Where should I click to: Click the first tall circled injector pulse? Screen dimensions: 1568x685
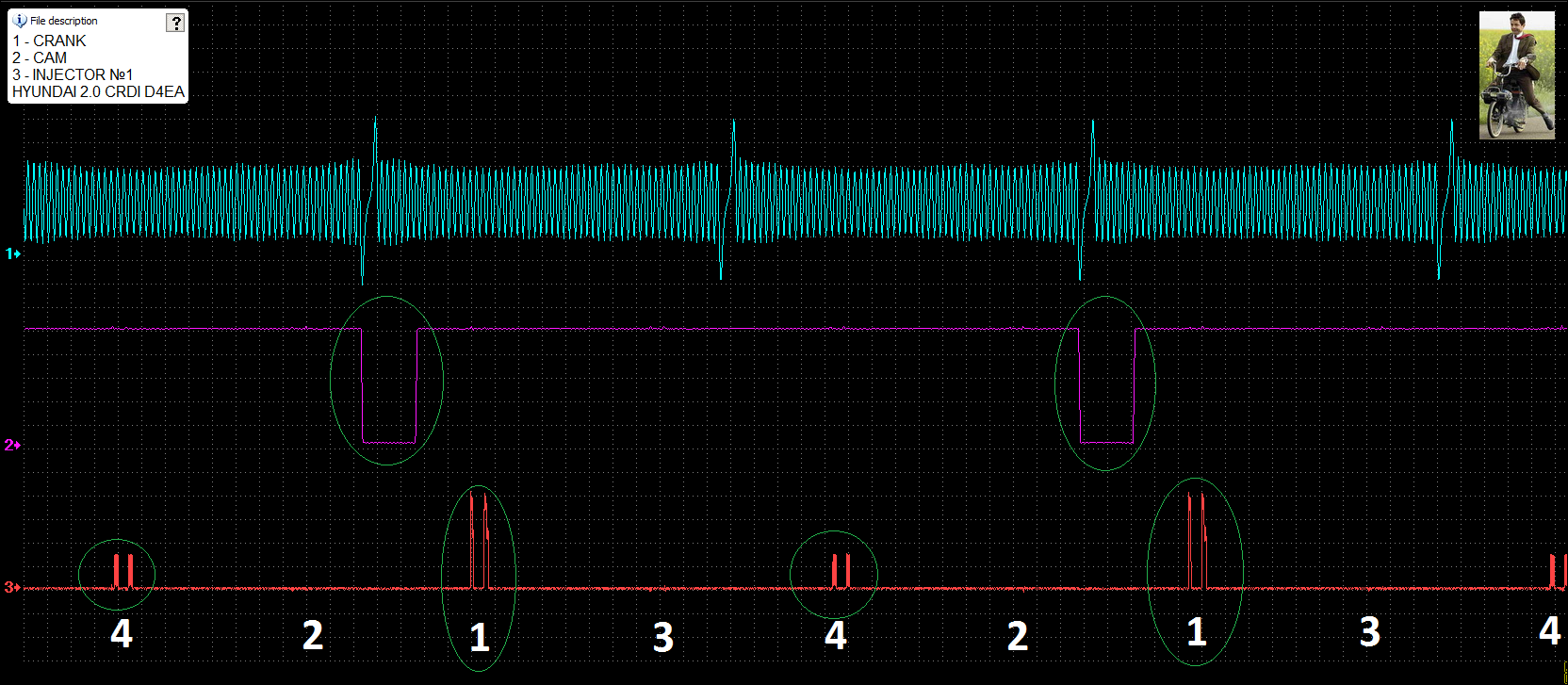479,546
